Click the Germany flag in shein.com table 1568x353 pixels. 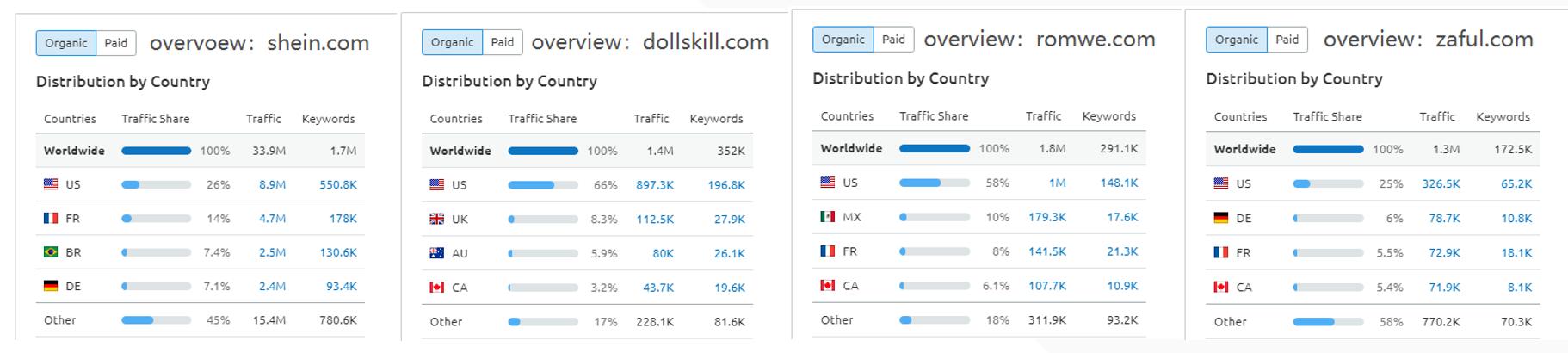[51, 286]
